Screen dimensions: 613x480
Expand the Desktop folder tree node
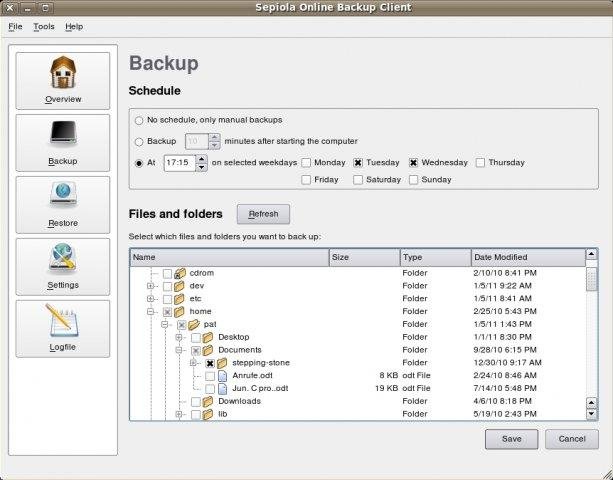click(179, 337)
